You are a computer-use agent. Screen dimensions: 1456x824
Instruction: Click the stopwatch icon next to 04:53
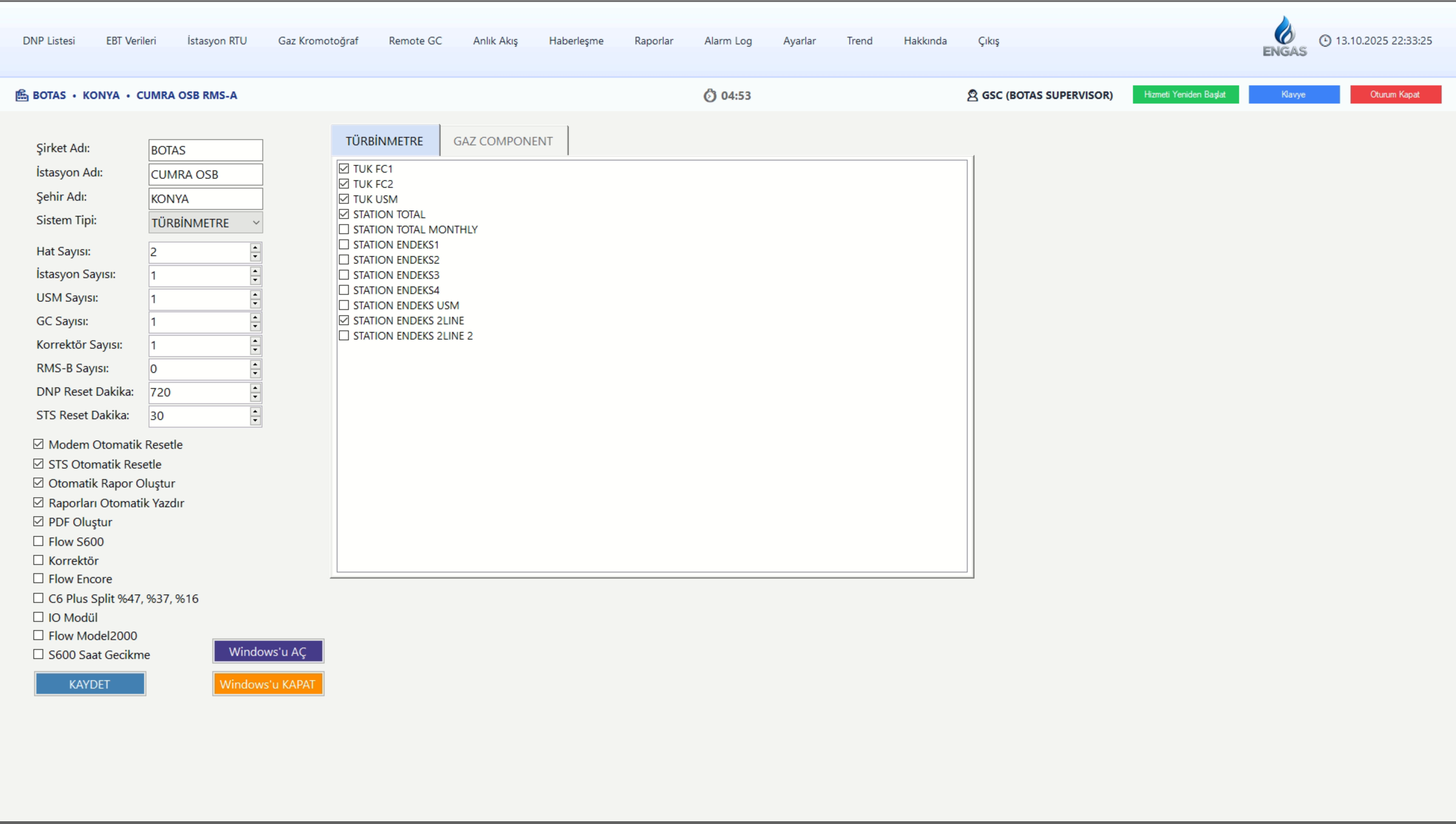click(x=710, y=96)
